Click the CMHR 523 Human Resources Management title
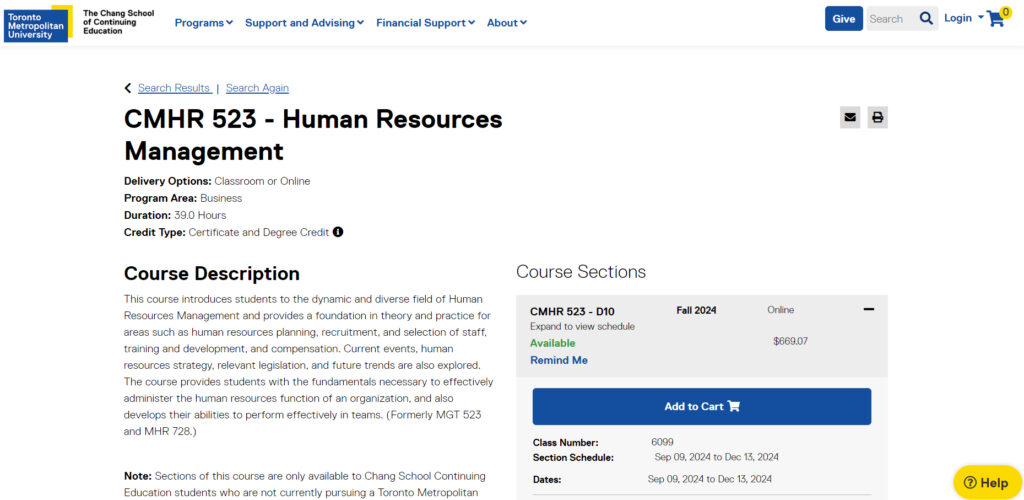1024x500 pixels. pyautogui.click(x=313, y=135)
